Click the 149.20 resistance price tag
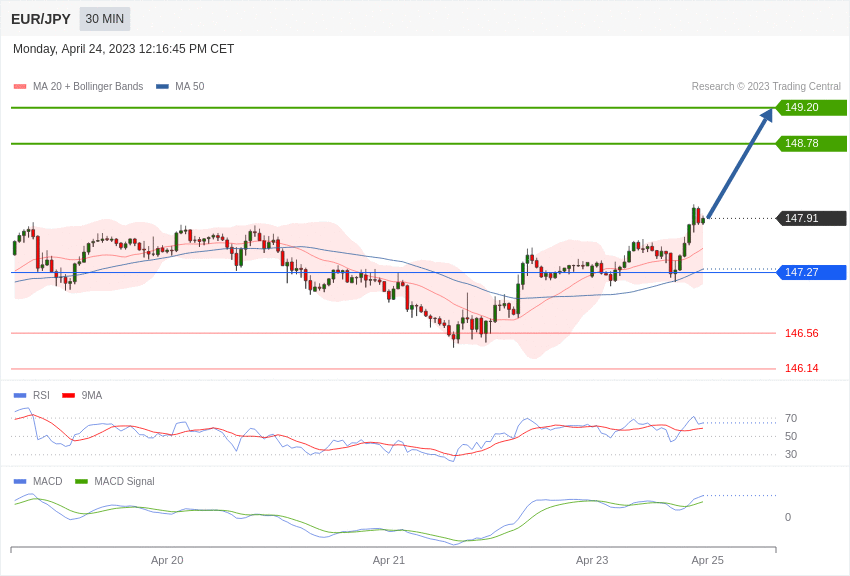 812,107
